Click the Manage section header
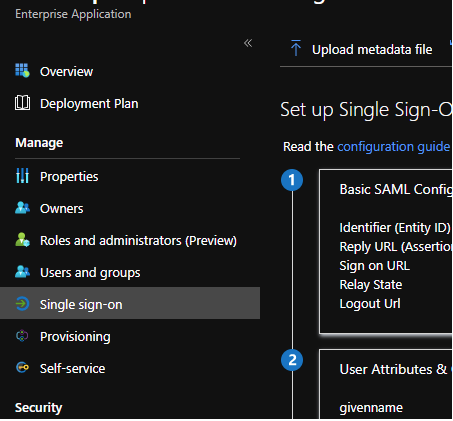The image size is (453, 421). click(x=39, y=143)
